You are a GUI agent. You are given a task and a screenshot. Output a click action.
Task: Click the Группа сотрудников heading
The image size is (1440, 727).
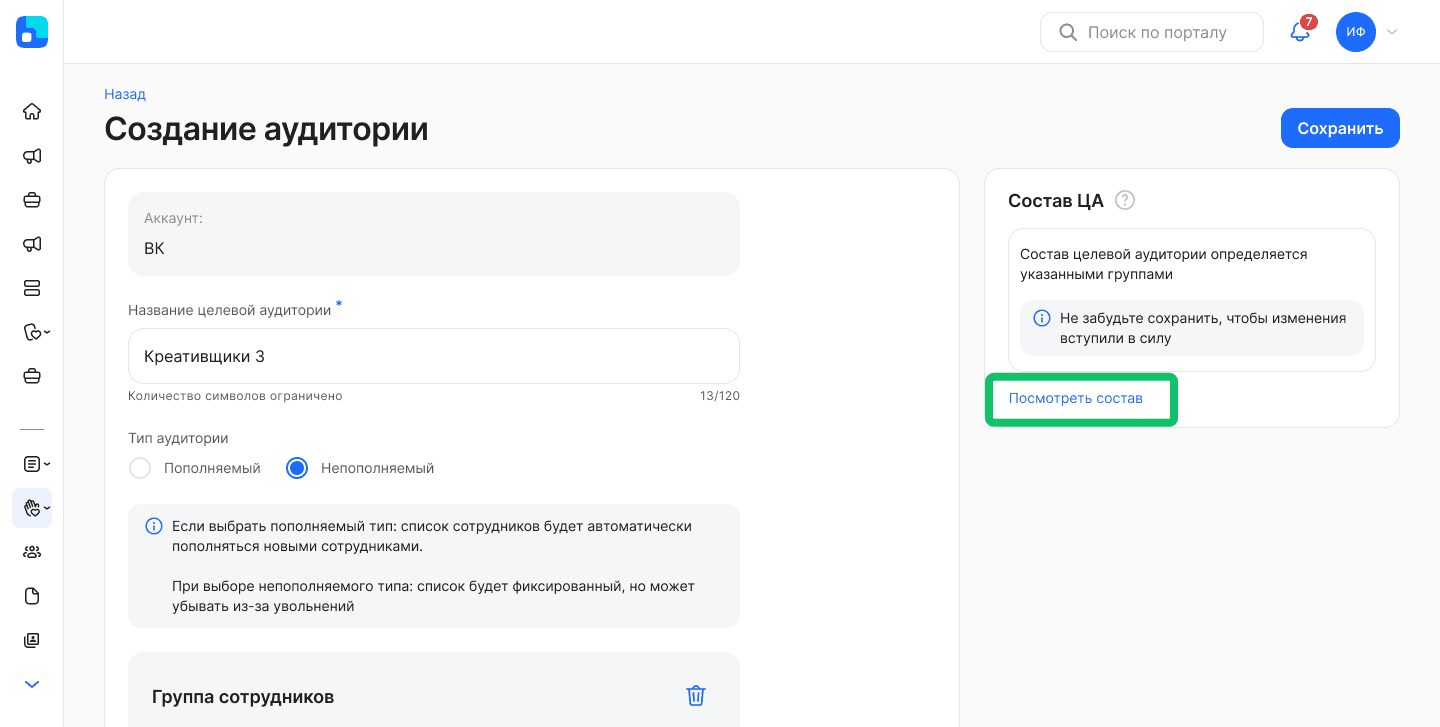(x=243, y=697)
